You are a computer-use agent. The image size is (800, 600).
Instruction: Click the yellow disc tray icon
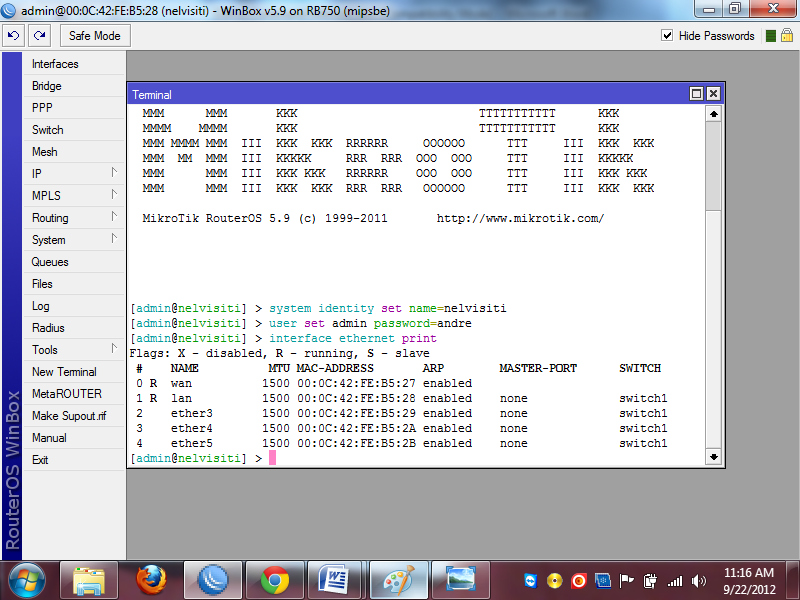555,581
